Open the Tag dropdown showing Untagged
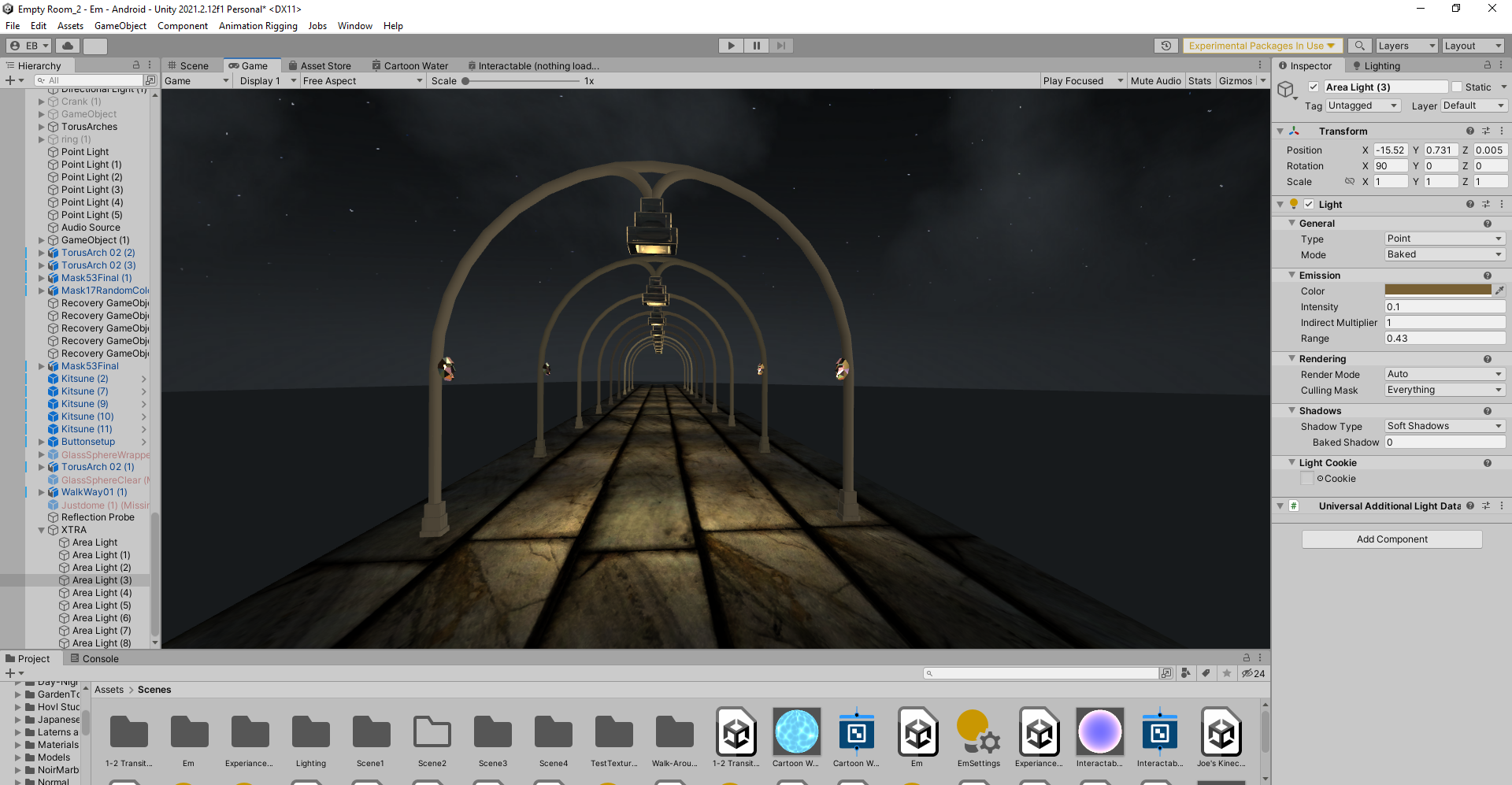This screenshot has width=1512, height=785. [1363, 106]
